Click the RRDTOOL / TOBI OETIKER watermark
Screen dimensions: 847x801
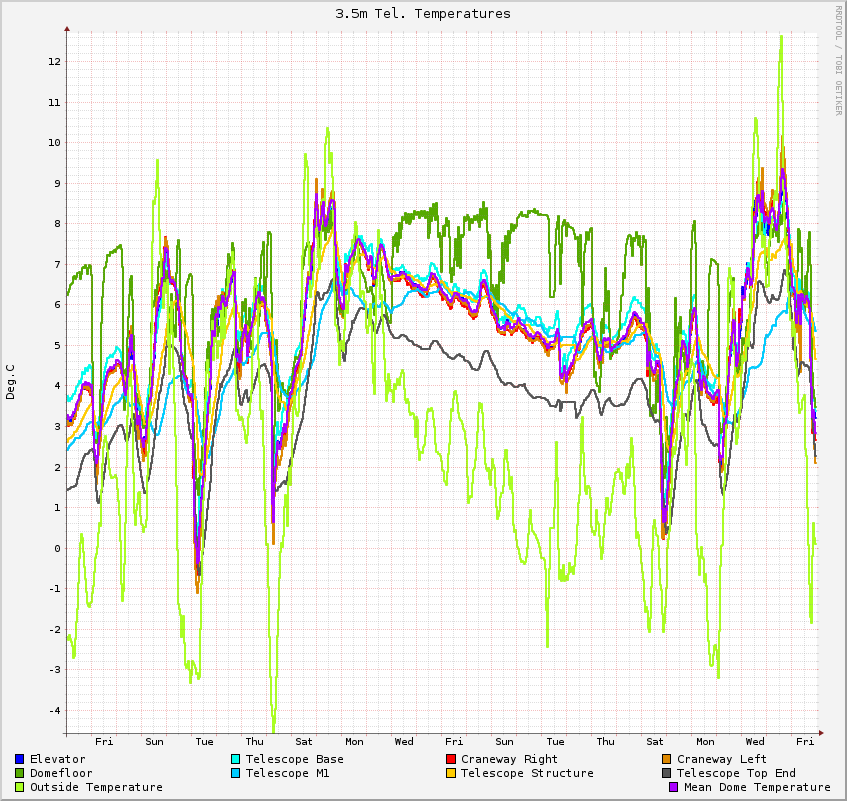(838, 60)
